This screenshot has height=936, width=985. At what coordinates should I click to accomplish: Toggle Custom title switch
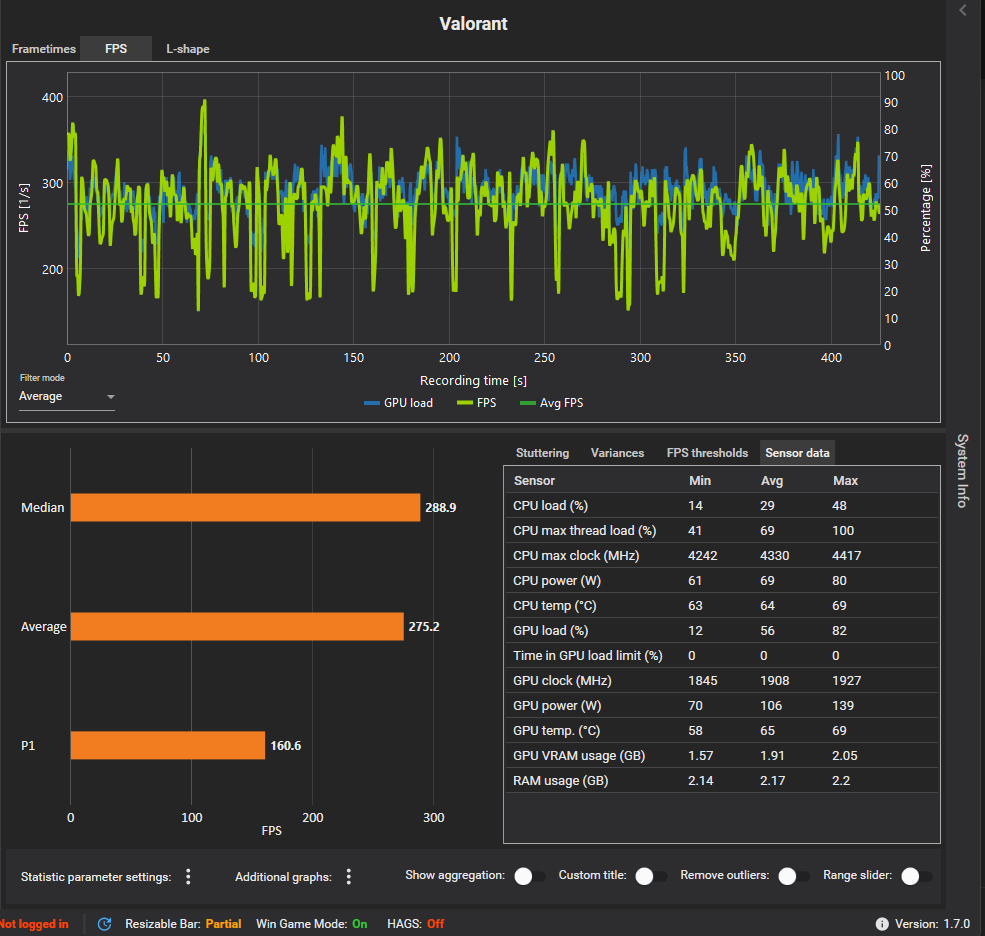click(650, 876)
